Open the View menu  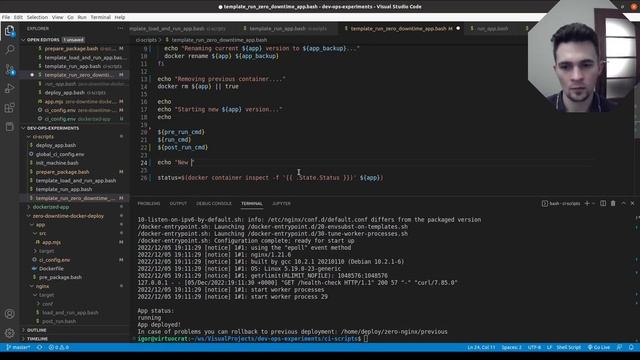58,17
